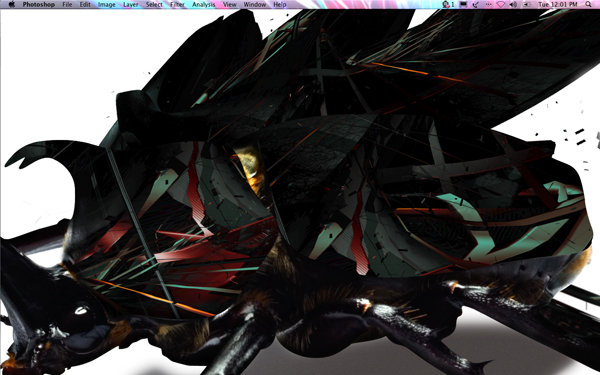The image size is (600, 375).
Task: Open the Filter menu
Action: (177, 5)
